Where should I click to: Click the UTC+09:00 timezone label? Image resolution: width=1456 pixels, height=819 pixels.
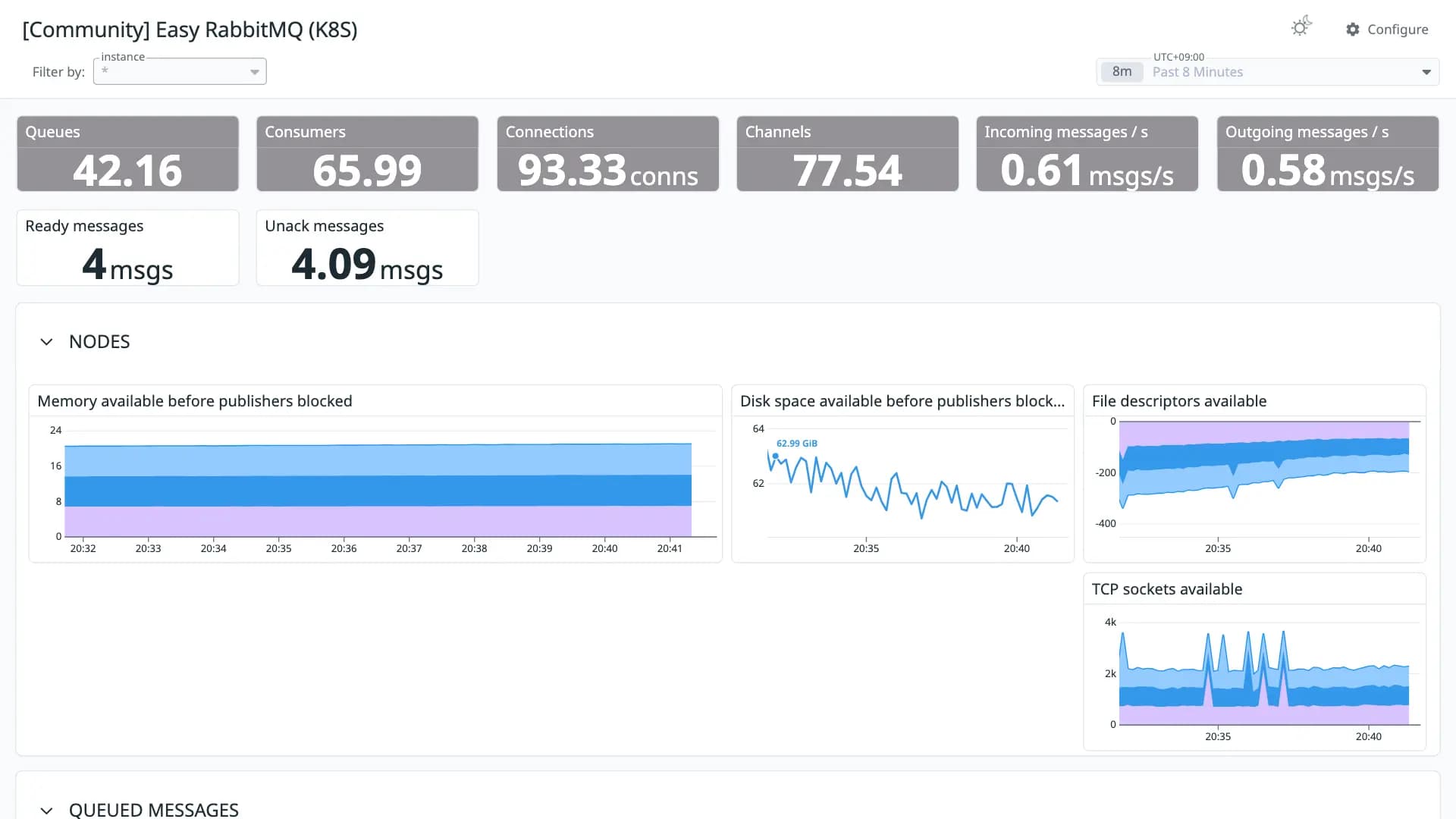point(1178,57)
